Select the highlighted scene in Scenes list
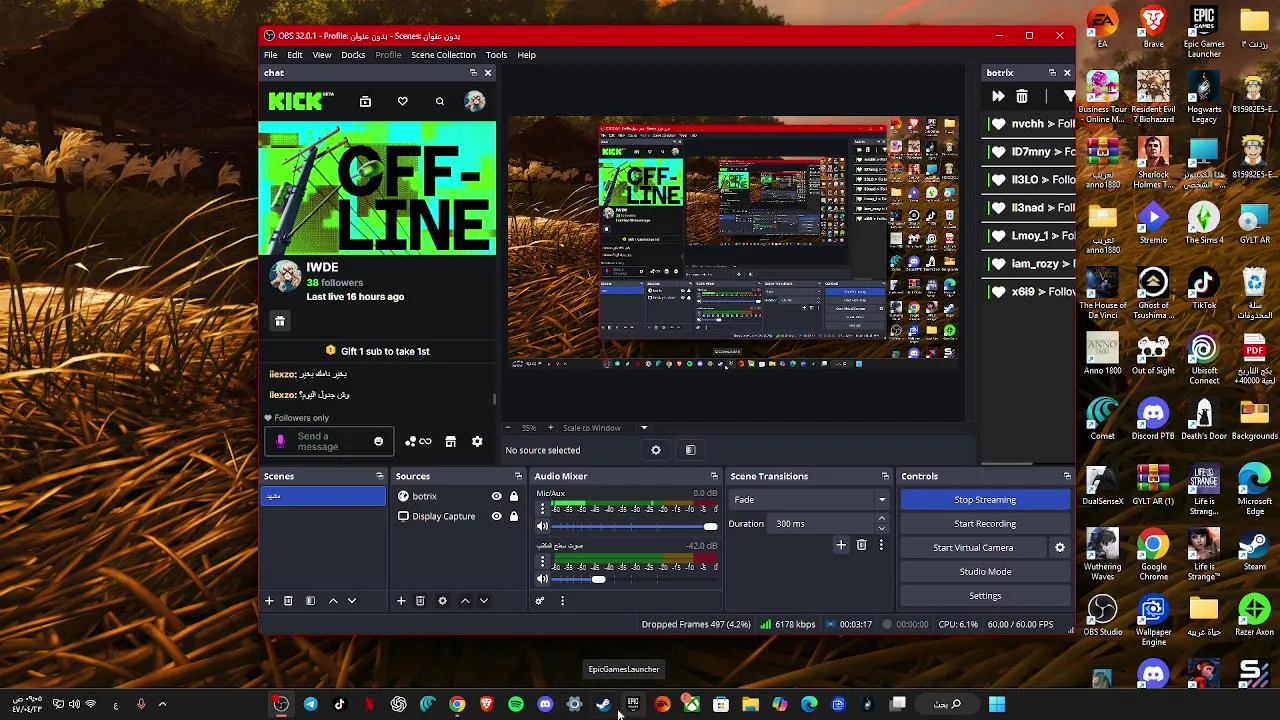Image resolution: width=1280 pixels, height=720 pixels. [x=323, y=496]
